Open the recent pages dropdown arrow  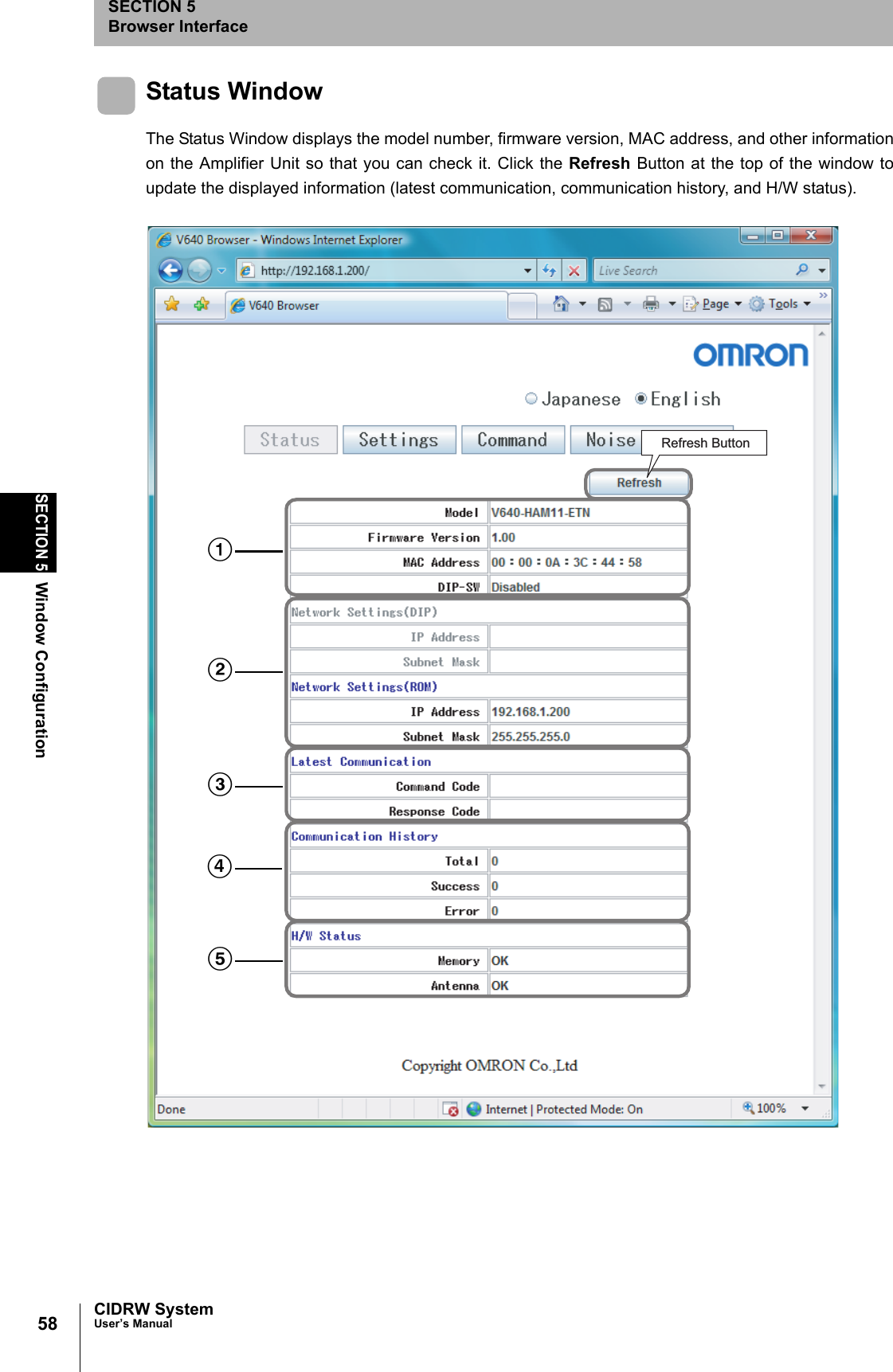point(221,271)
